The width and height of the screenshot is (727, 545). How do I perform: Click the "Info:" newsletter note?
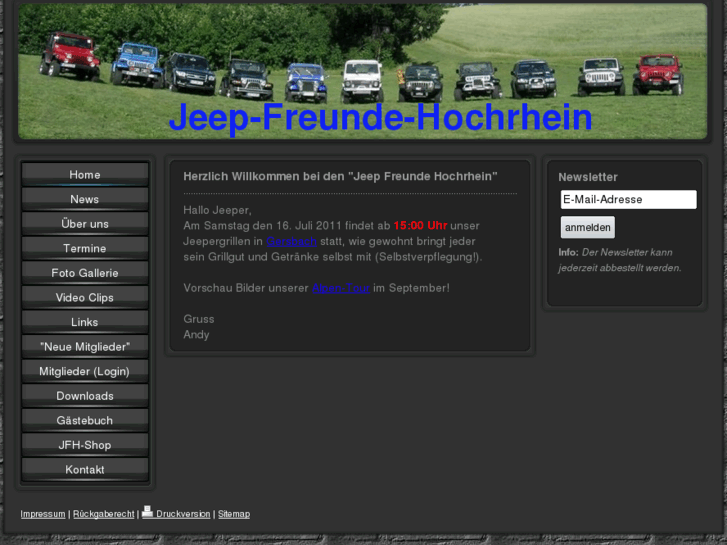pyautogui.click(x=568, y=252)
